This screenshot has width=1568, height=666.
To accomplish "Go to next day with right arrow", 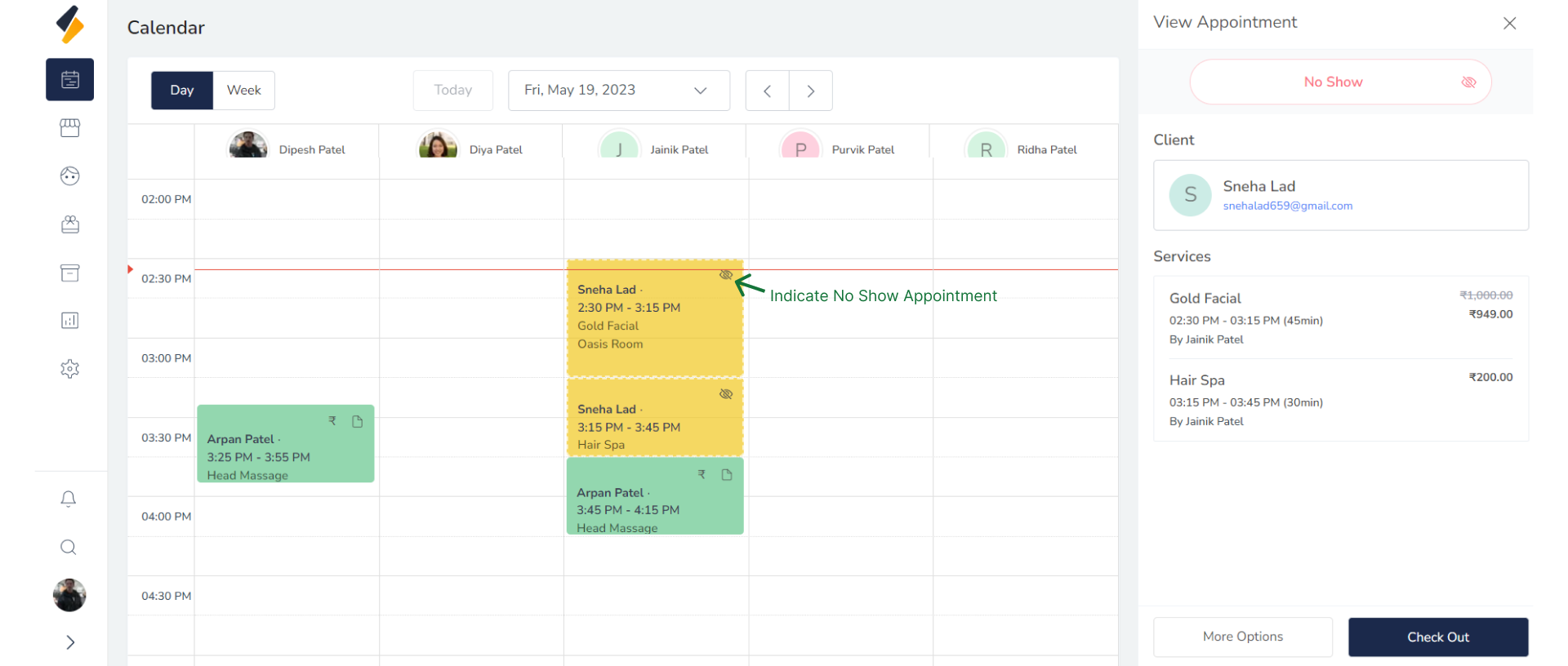I will point(810,91).
